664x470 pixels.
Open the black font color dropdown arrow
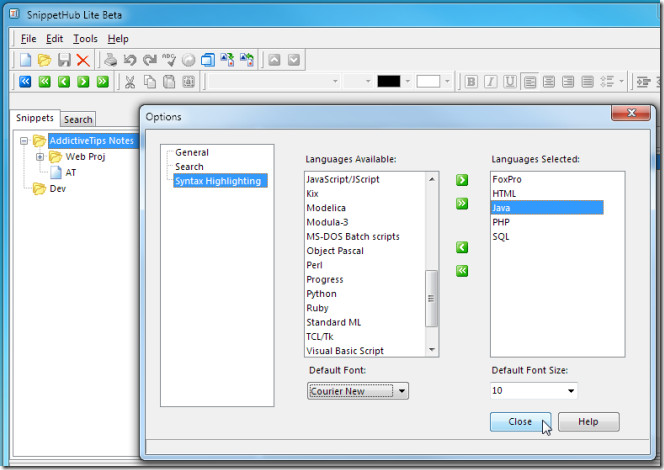[x=407, y=81]
